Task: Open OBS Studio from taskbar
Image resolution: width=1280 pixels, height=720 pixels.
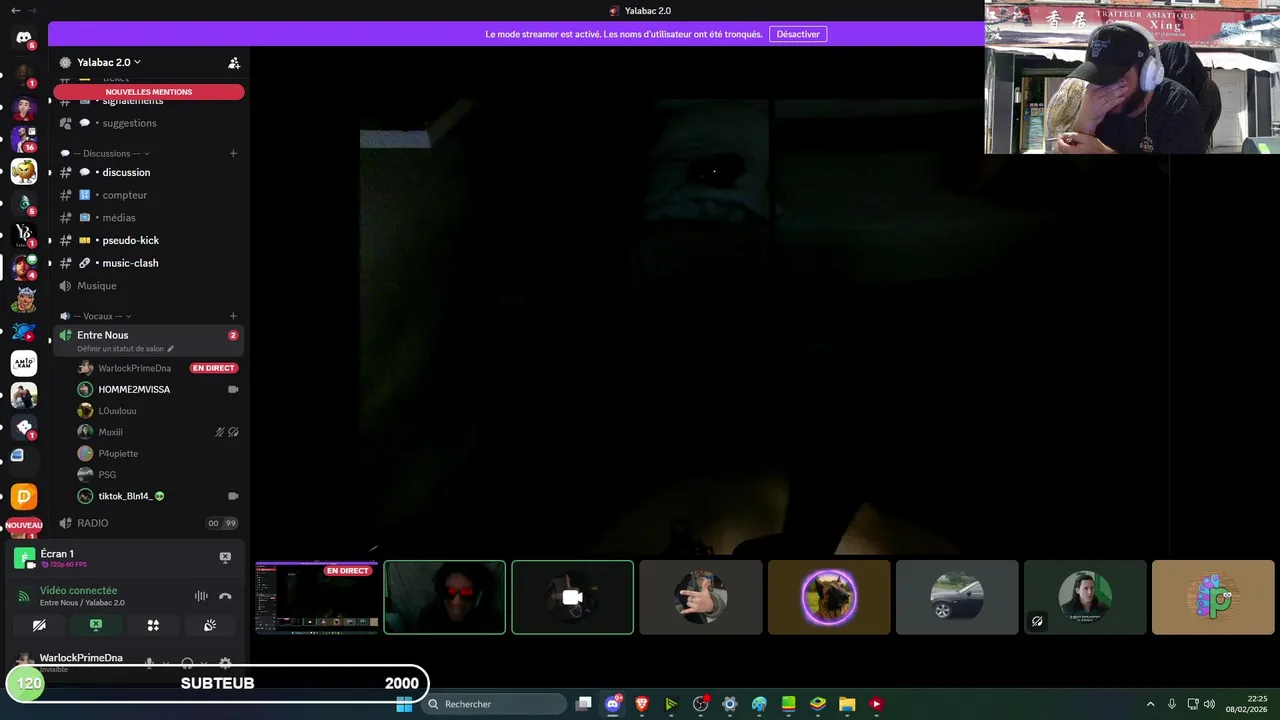Action: click(700, 704)
